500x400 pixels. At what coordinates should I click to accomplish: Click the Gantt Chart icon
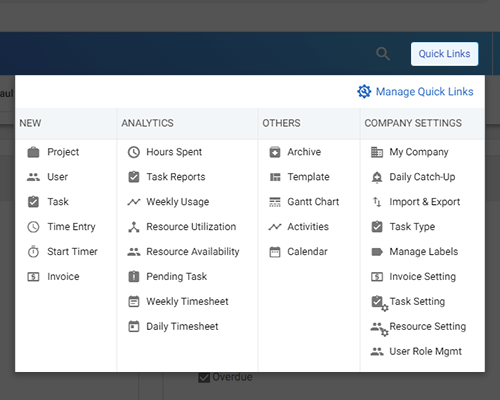pos(275,202)
